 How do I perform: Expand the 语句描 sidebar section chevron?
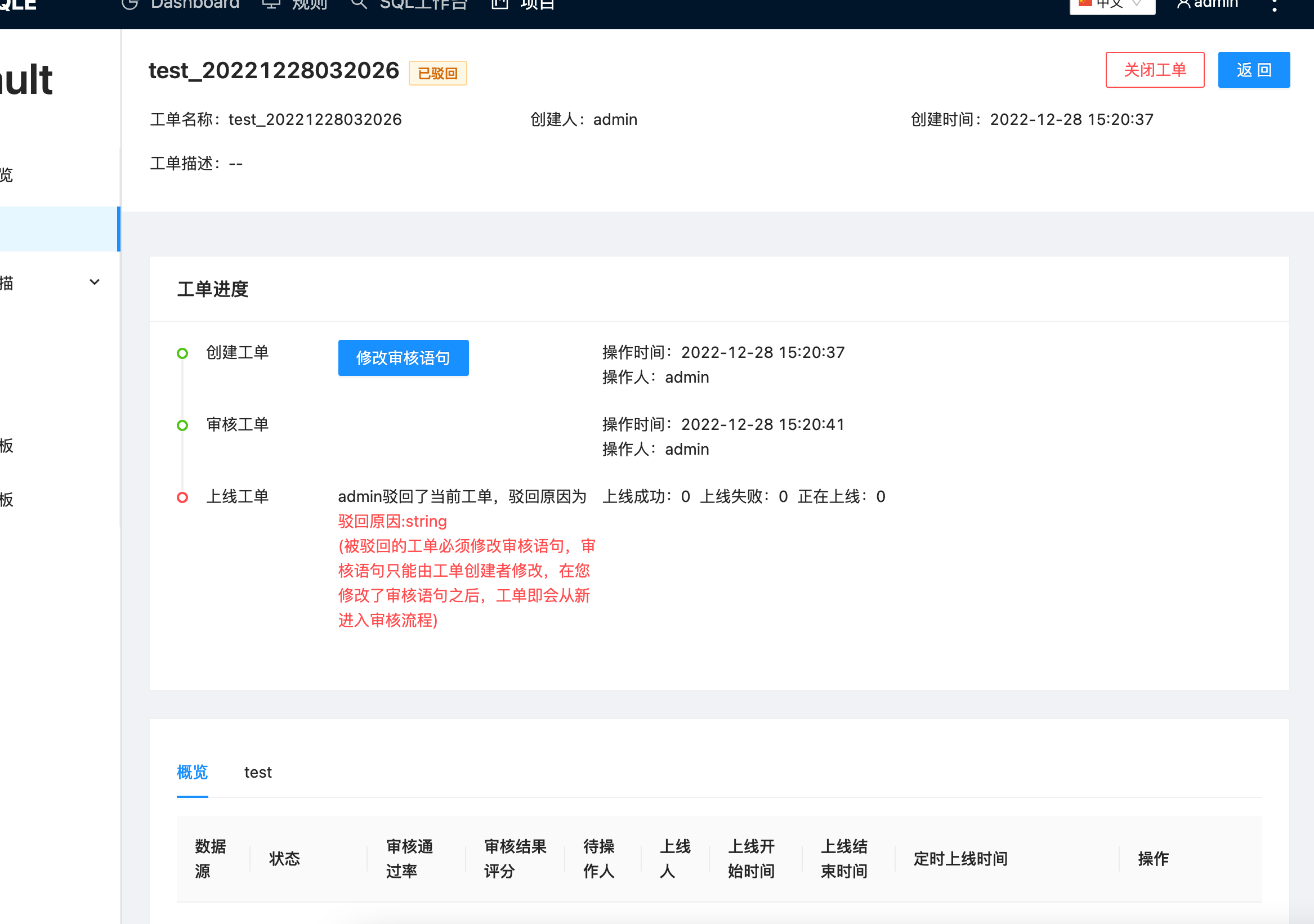point(94,282)
